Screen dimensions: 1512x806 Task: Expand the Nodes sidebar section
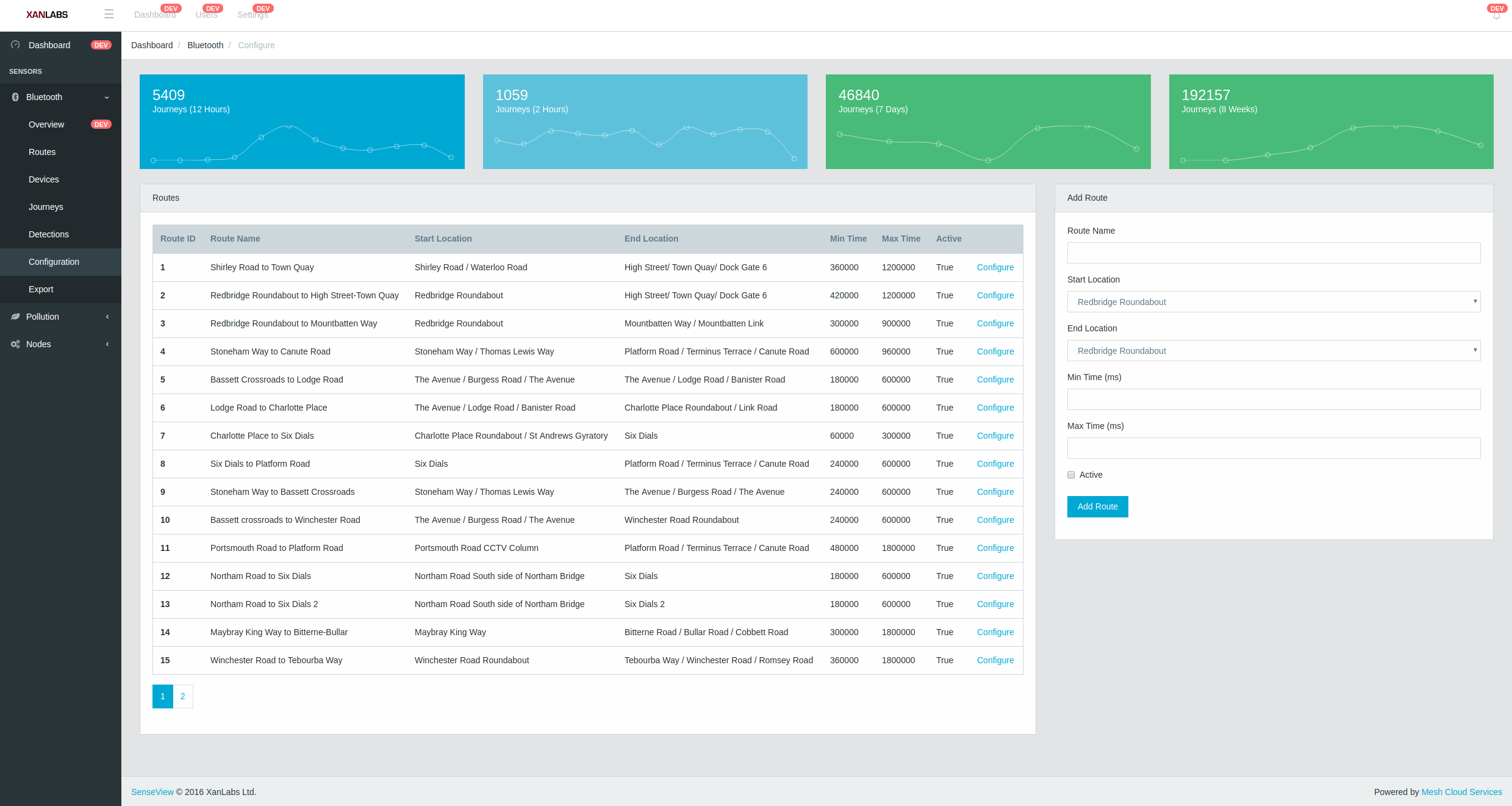107,344
